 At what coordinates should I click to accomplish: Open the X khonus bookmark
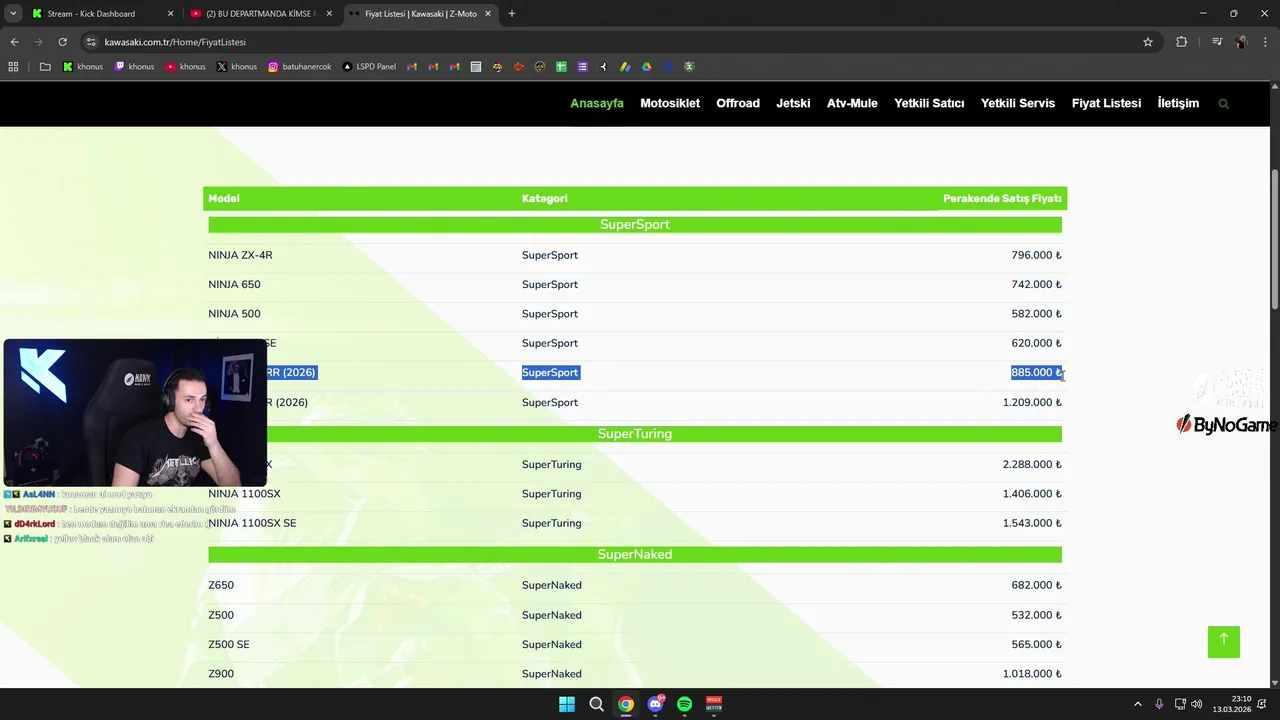[x=237, y=67]
